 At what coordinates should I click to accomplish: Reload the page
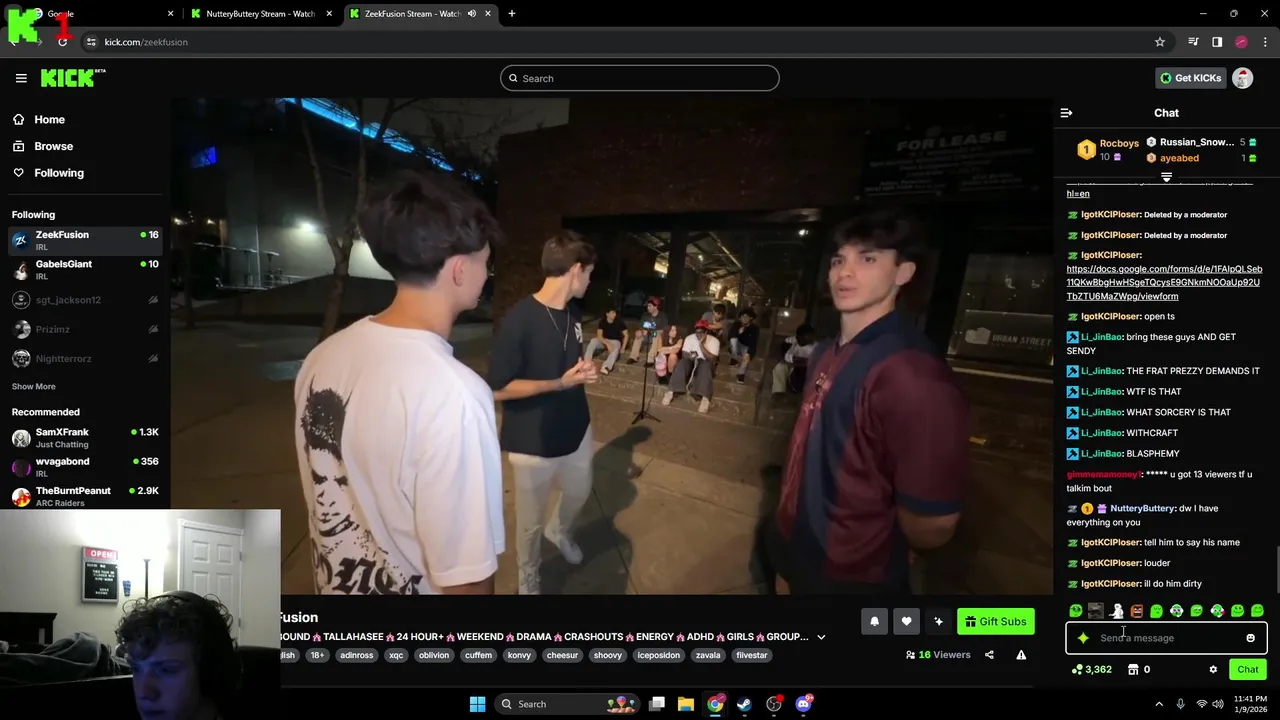[x=62, y=42]
